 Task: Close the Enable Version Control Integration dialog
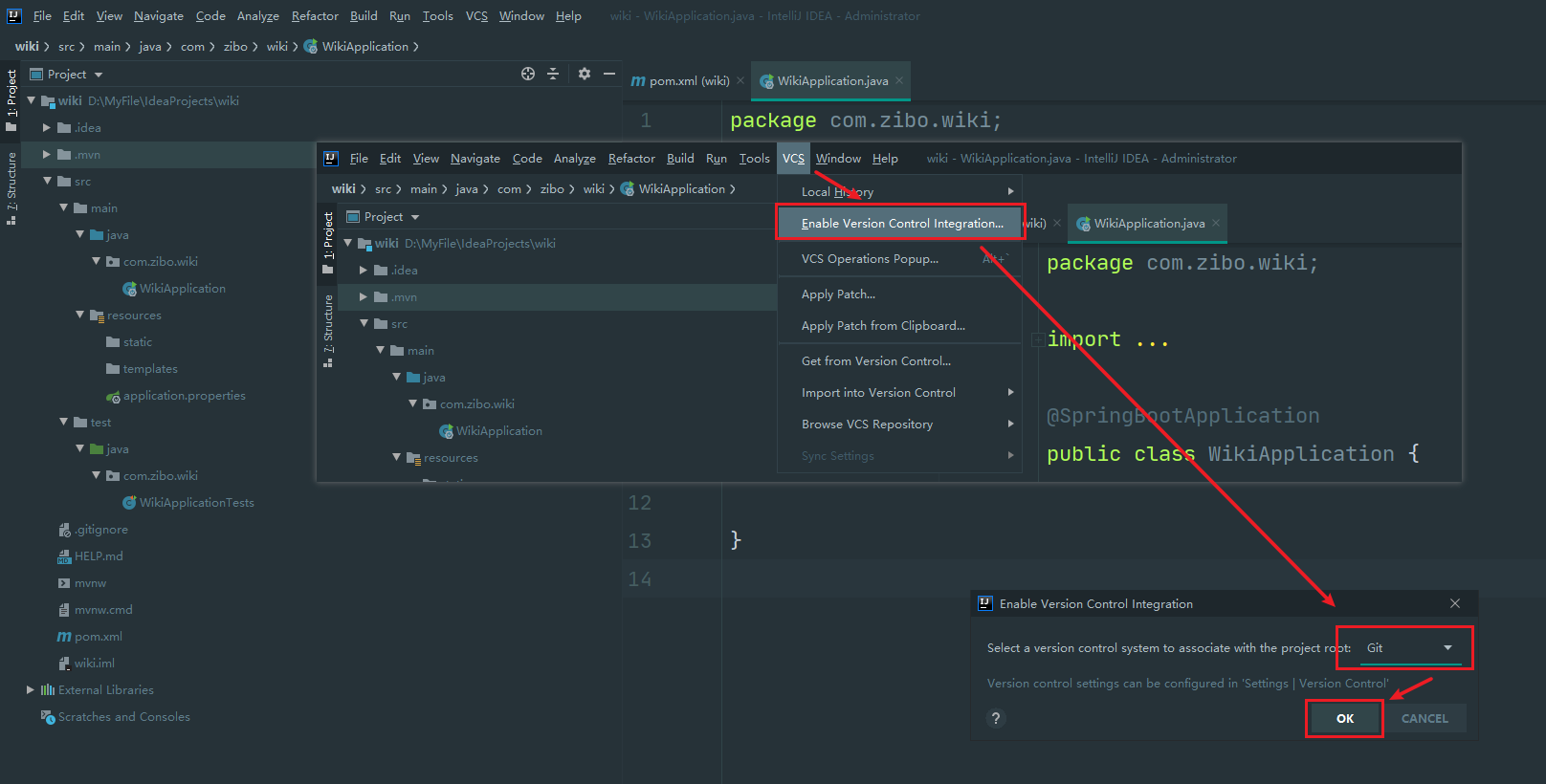[x=1455, y=603]
